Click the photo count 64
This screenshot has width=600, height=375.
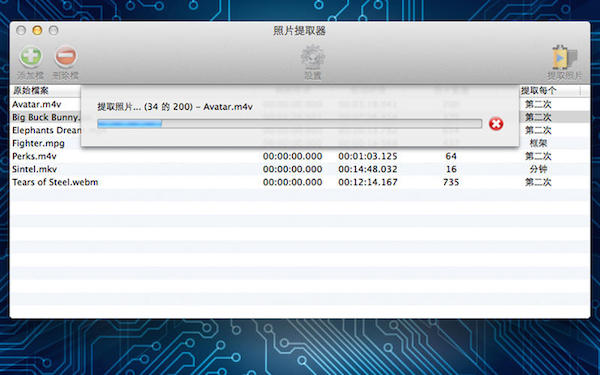(x=451, y=156)
